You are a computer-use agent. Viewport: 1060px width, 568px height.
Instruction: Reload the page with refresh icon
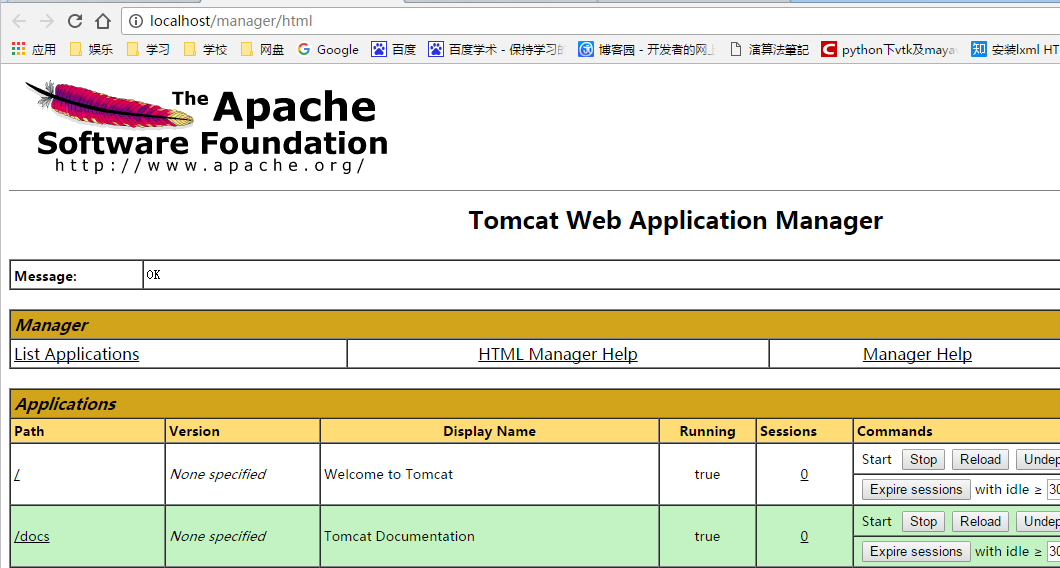pyautogui.click(x=74, y=21)
